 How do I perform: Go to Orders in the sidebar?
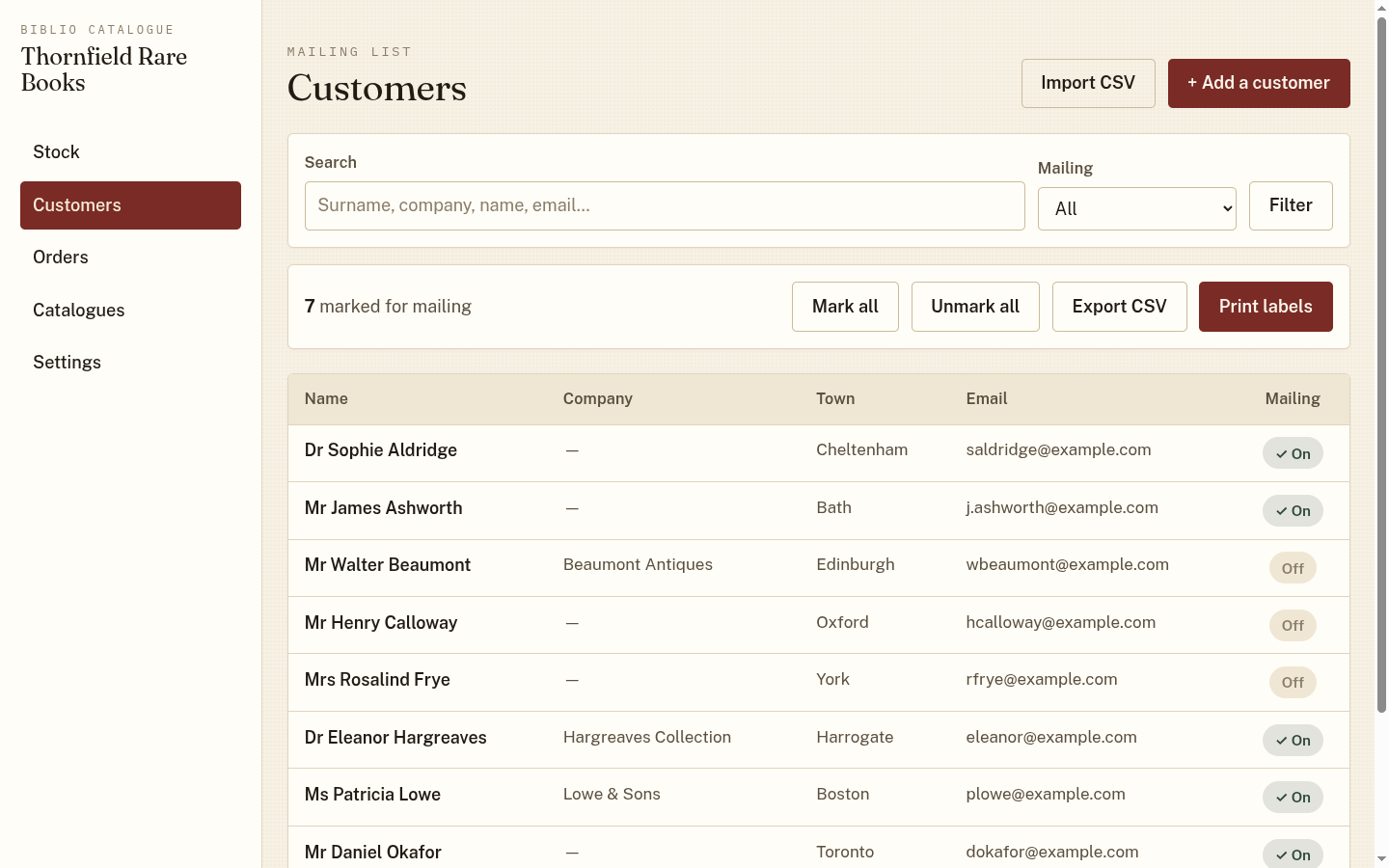pos(130,258)
